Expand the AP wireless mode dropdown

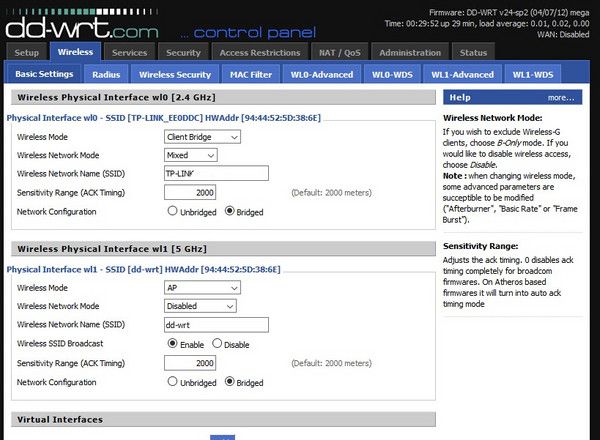tap(202, 288)
